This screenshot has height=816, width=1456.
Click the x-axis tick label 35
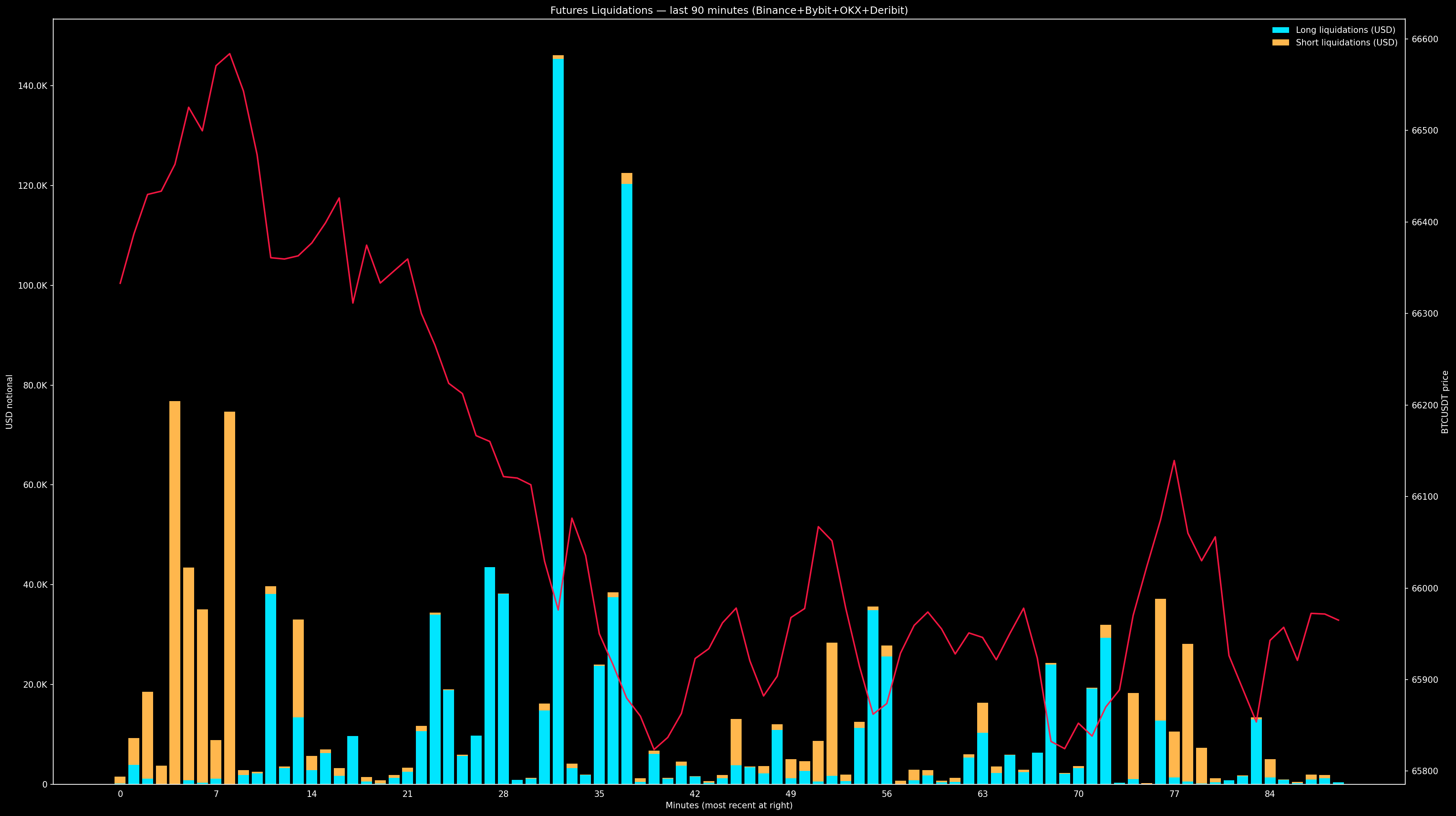(599, 794)
